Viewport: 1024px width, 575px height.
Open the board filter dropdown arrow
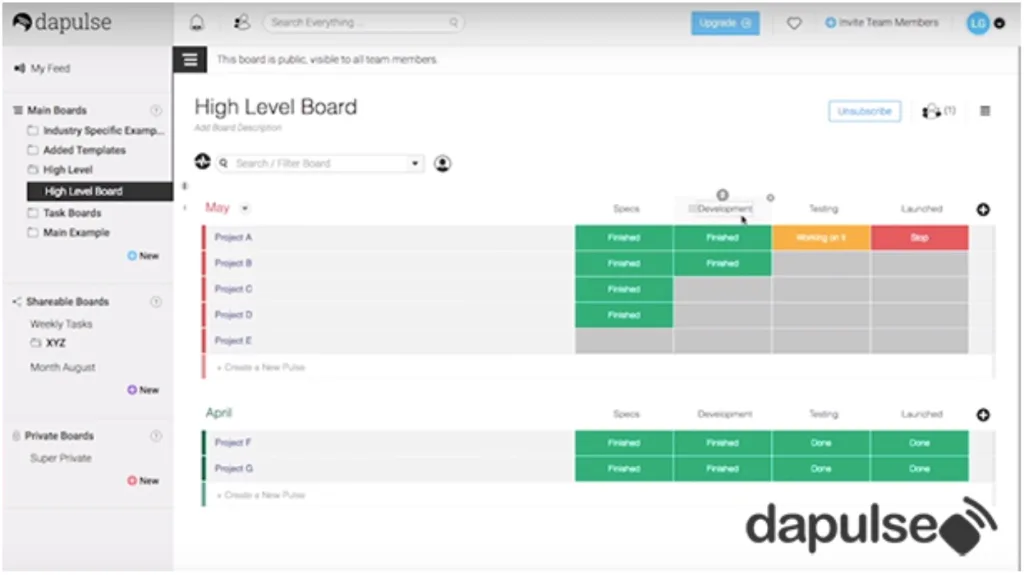click(415, 163)
